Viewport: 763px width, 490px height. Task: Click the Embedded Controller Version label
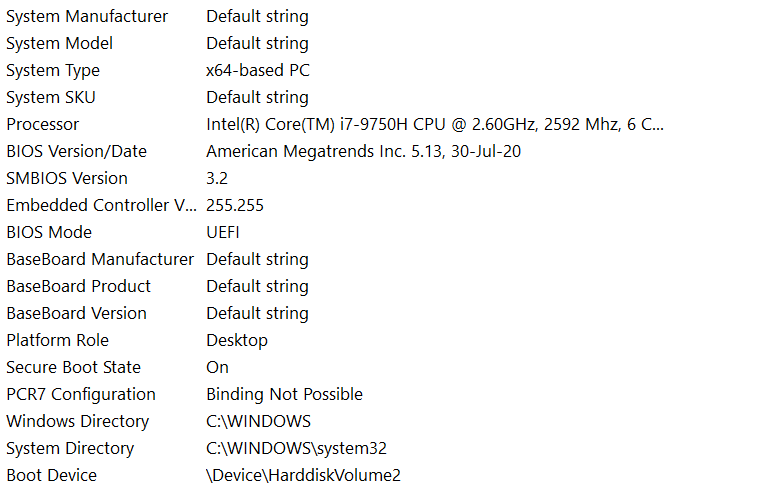[101, 205]
